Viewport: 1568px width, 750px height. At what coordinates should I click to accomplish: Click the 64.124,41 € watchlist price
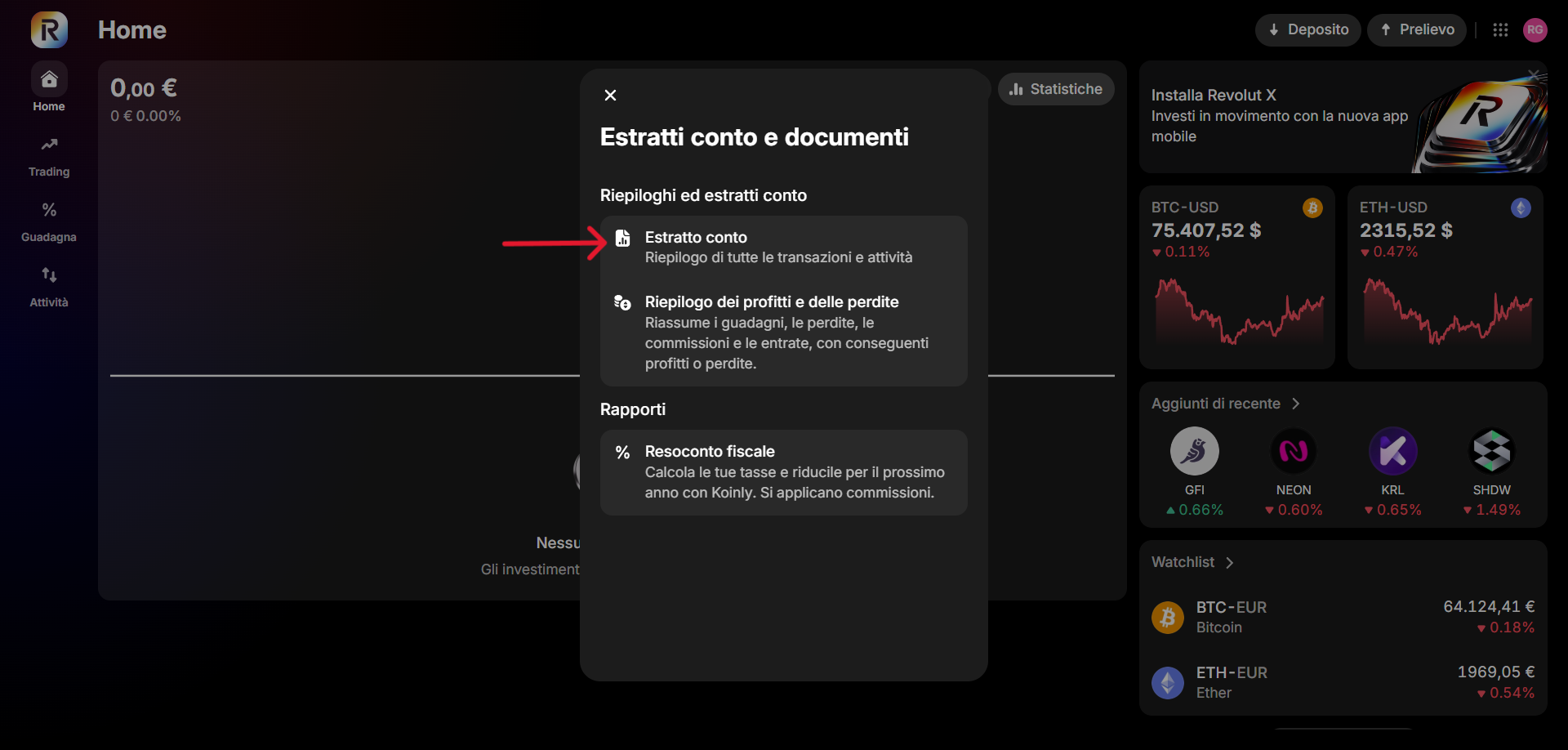coord(1489,607)
